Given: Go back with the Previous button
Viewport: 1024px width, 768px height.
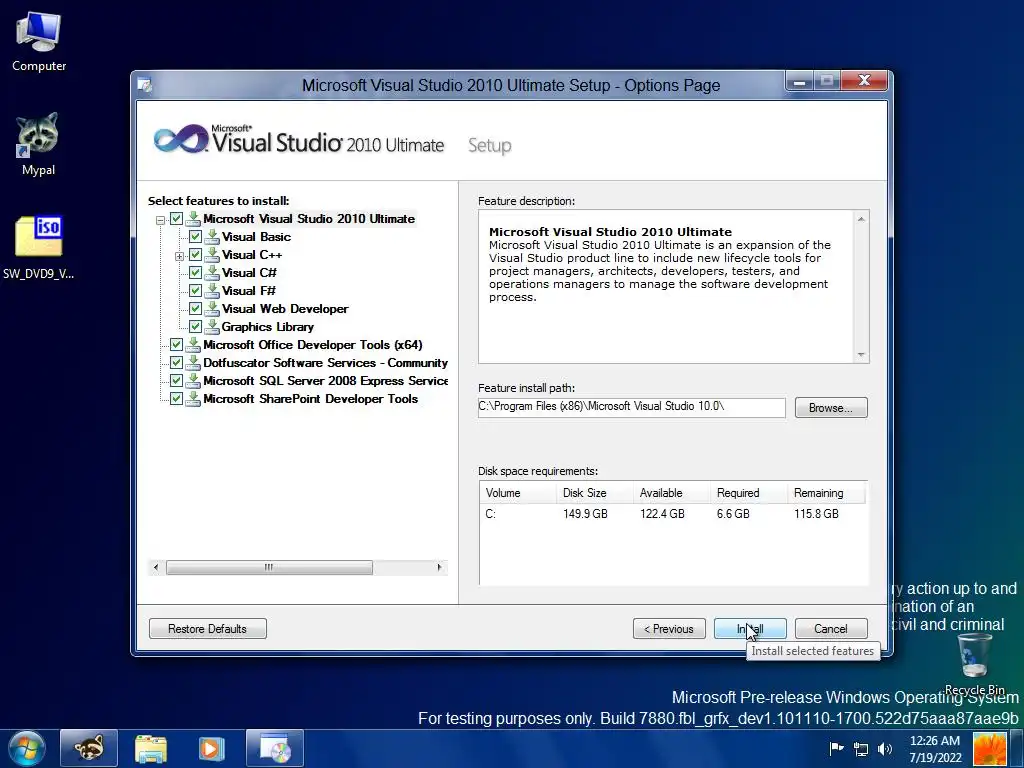Looking at the screenshot, I should [x=669, y=628].
